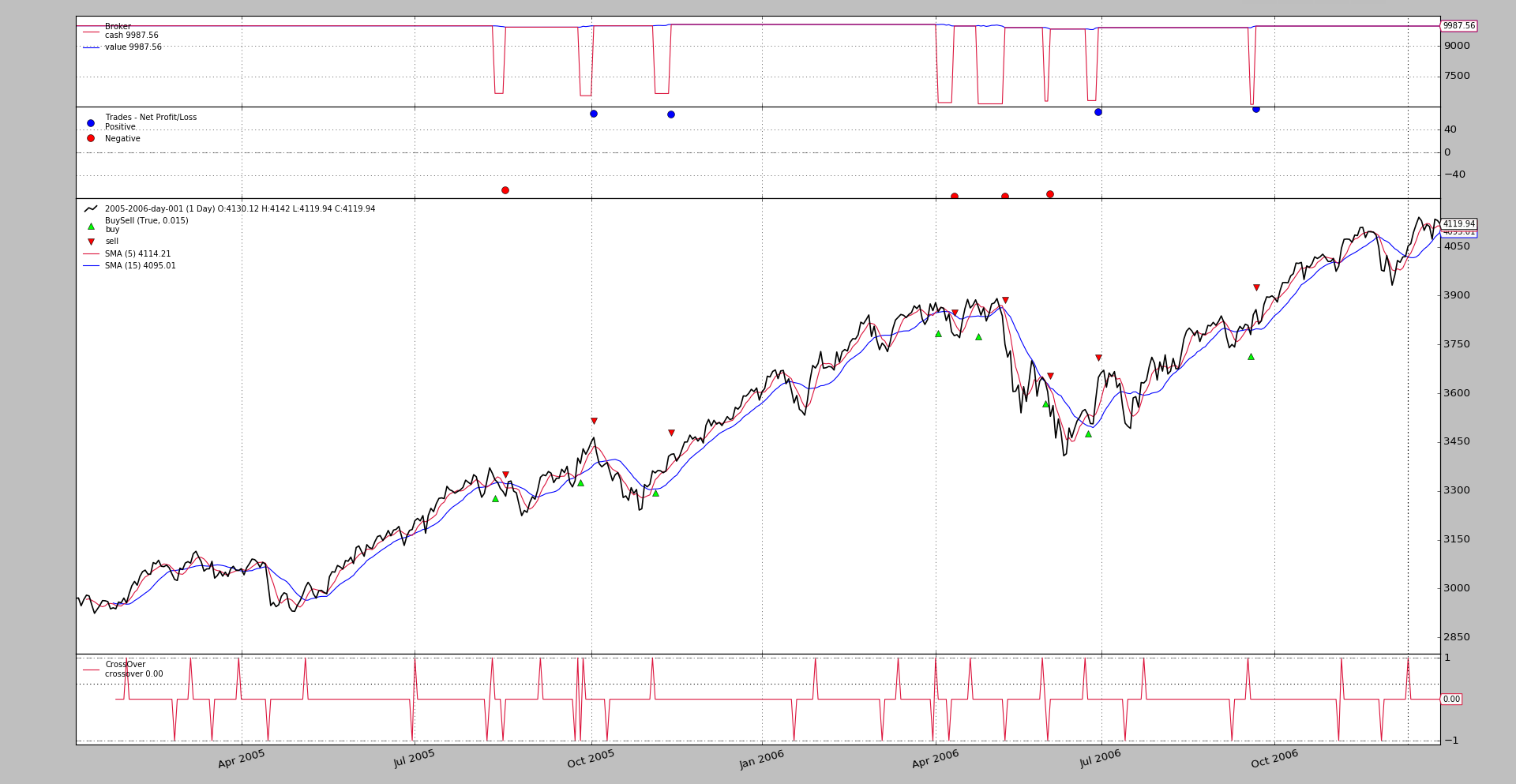Click the 9987.56 value tag on the right axis
Image resolution: width=1516 pixels, height=784 pixels.
(1458, 26)
